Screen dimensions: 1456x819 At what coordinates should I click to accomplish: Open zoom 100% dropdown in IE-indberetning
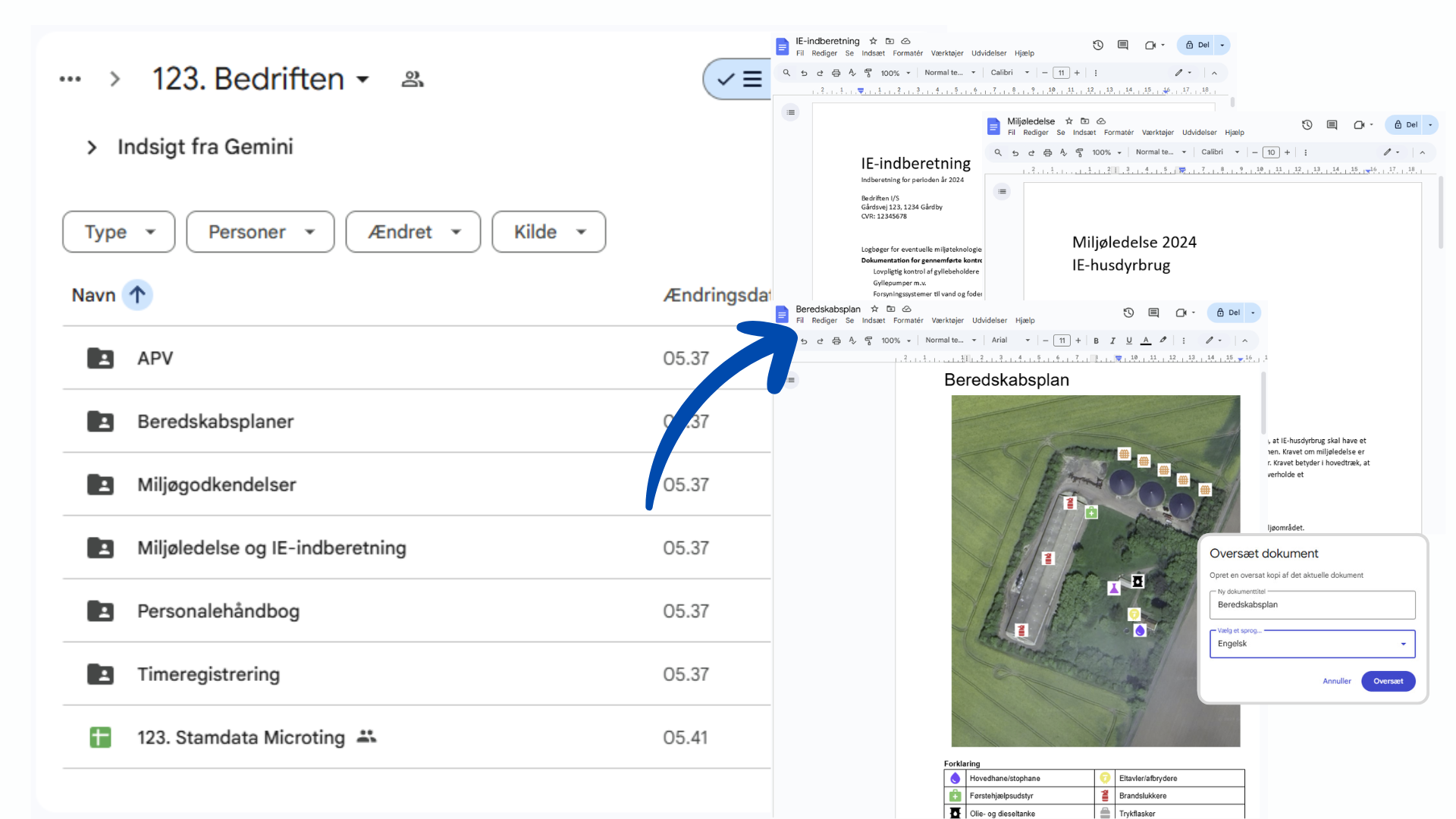click(896, 74)
